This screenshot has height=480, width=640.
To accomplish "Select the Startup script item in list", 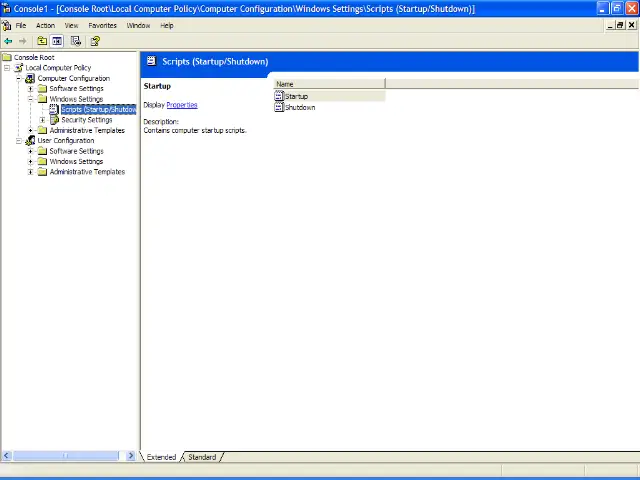I will click(296, 96).
